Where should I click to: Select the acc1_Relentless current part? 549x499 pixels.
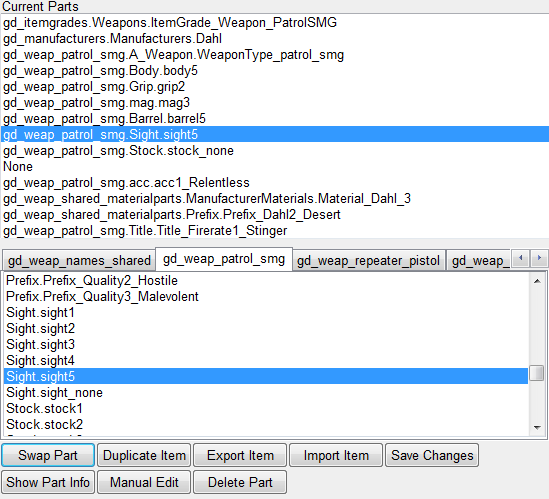[274, 182]
